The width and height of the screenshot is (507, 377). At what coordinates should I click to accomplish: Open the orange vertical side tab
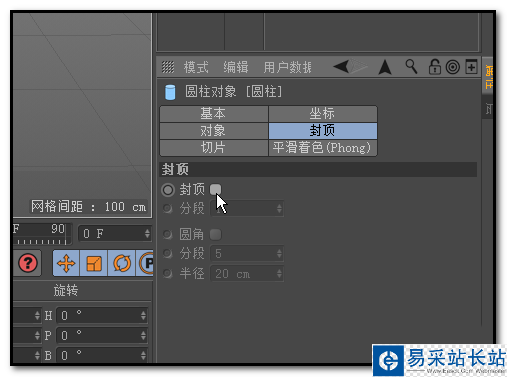[488, 76]
